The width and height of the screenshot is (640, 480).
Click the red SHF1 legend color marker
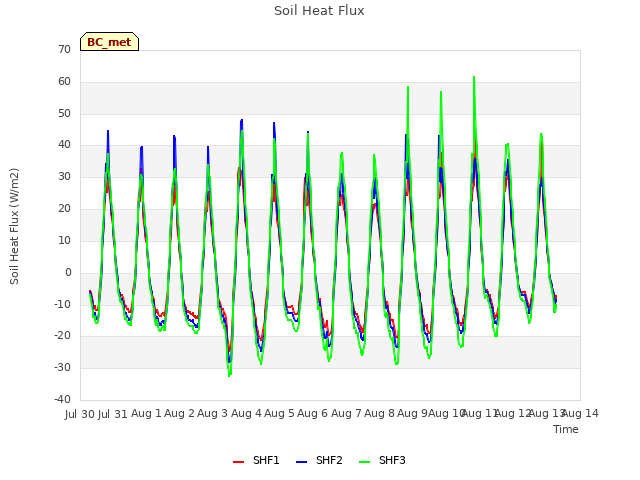pos(238,462)
